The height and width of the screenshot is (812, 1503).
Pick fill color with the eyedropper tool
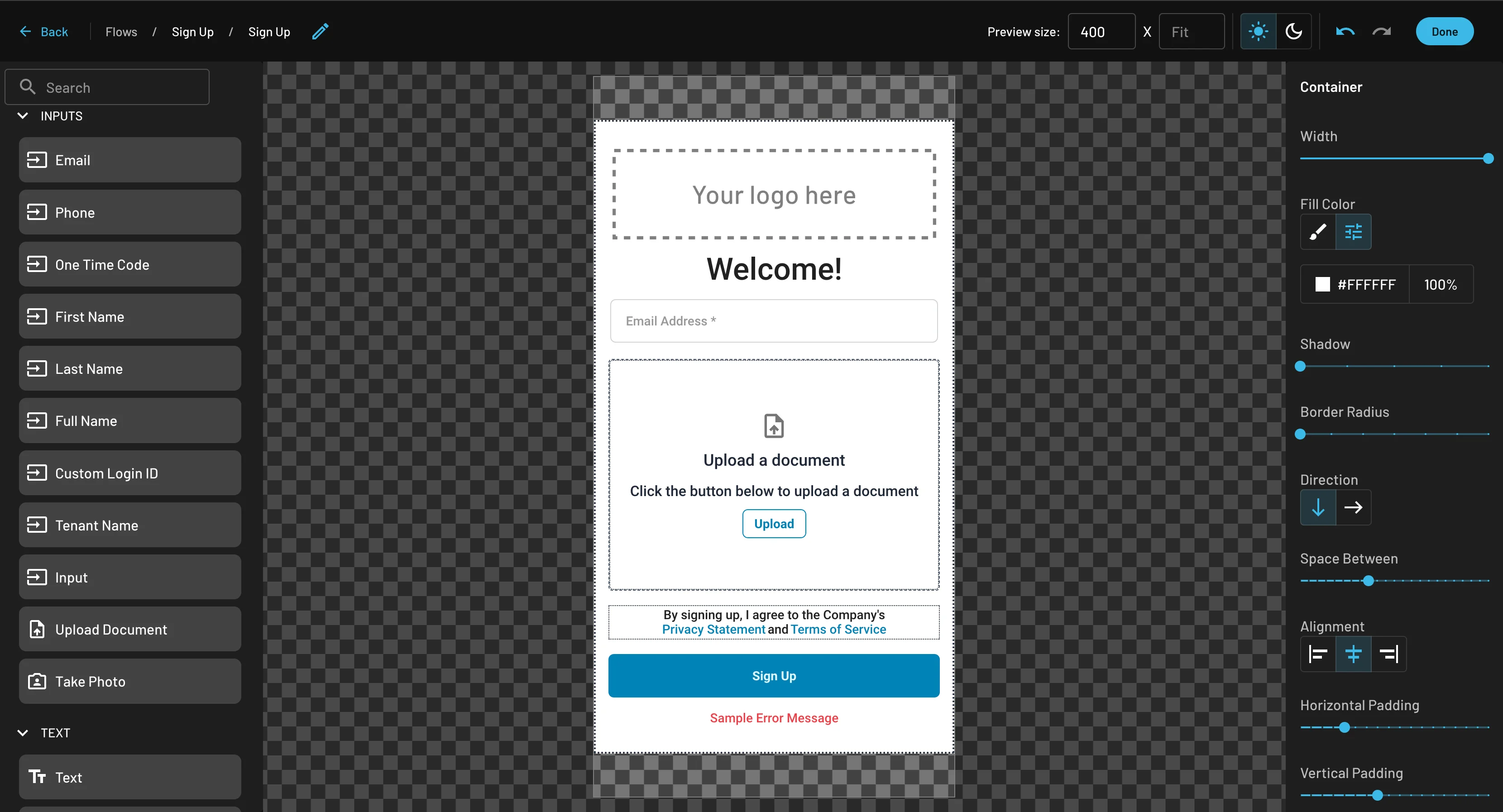click(x=1317, y=232)
